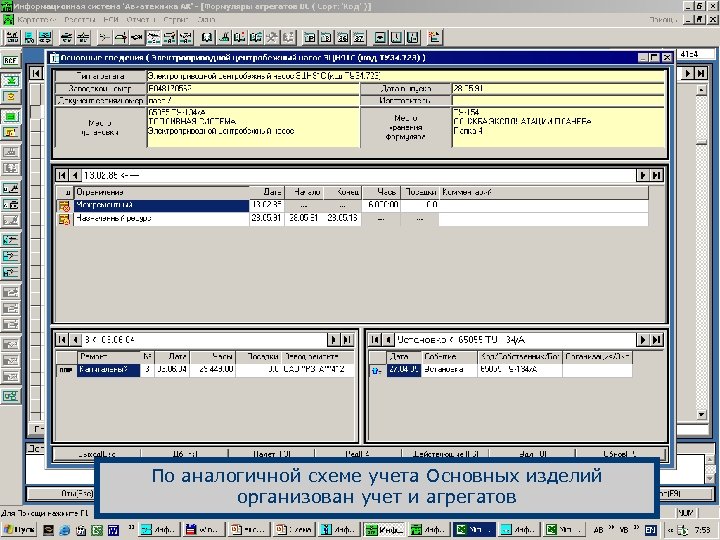Click the last toolbar icon with the red mark
The image size is (720, 540).
click(434, 38)
